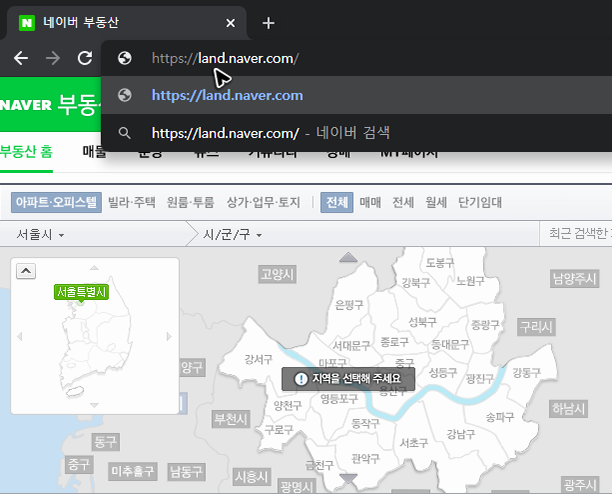Jump to 하남시 neighboring city label
This screenshot has height=494, width=612.
tap(568, 409)
